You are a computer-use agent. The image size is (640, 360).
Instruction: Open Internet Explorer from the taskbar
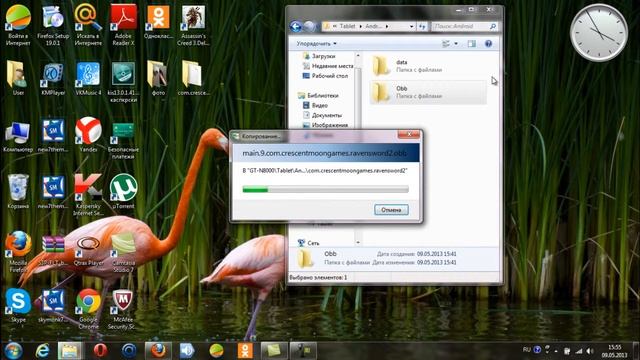click(x=42, y=351)
